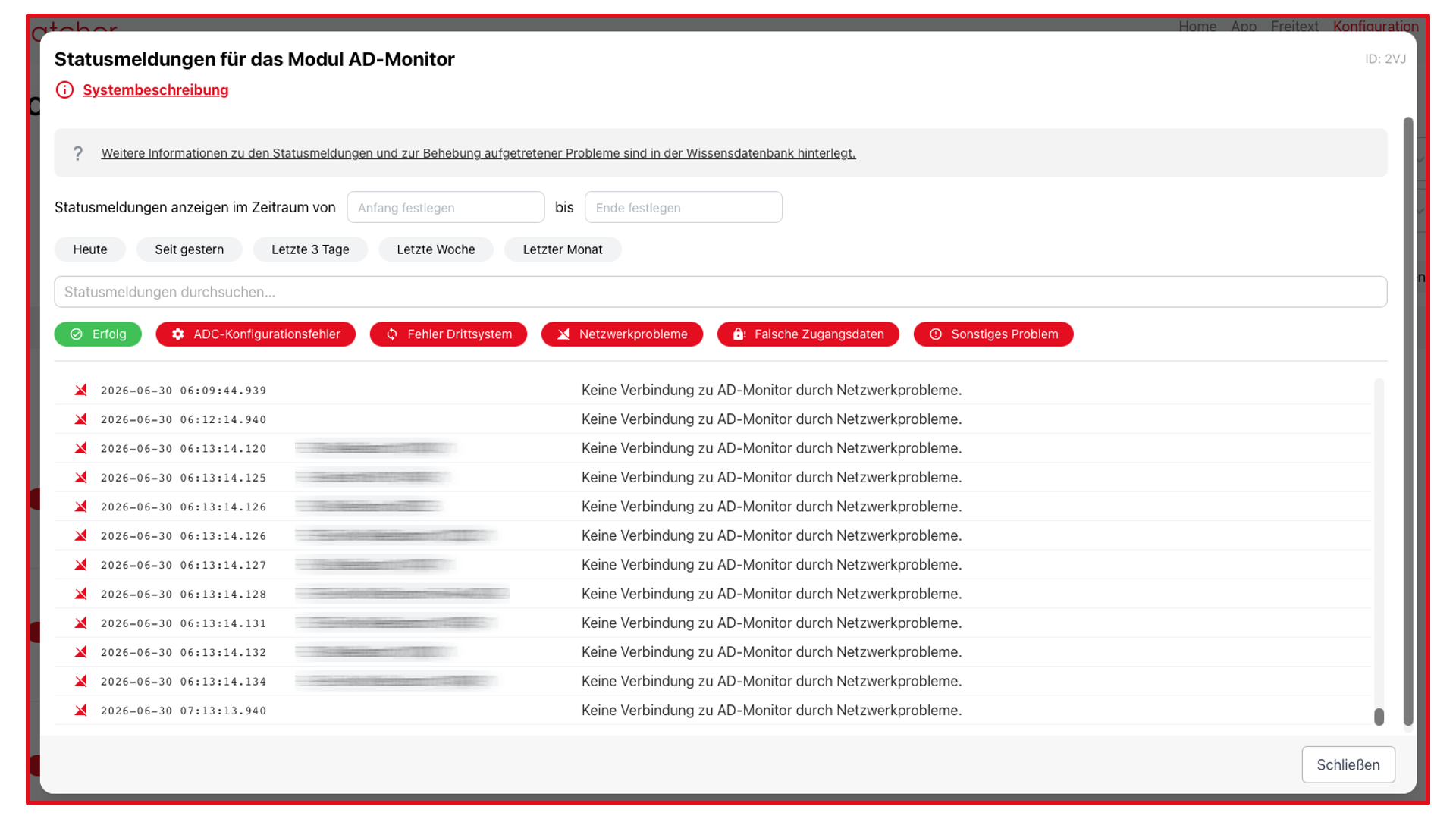Viewport: 1456px width, 819px height.
Task: Click the message text of the 06:09:44.939 entry
Action: tap(771, 390)
